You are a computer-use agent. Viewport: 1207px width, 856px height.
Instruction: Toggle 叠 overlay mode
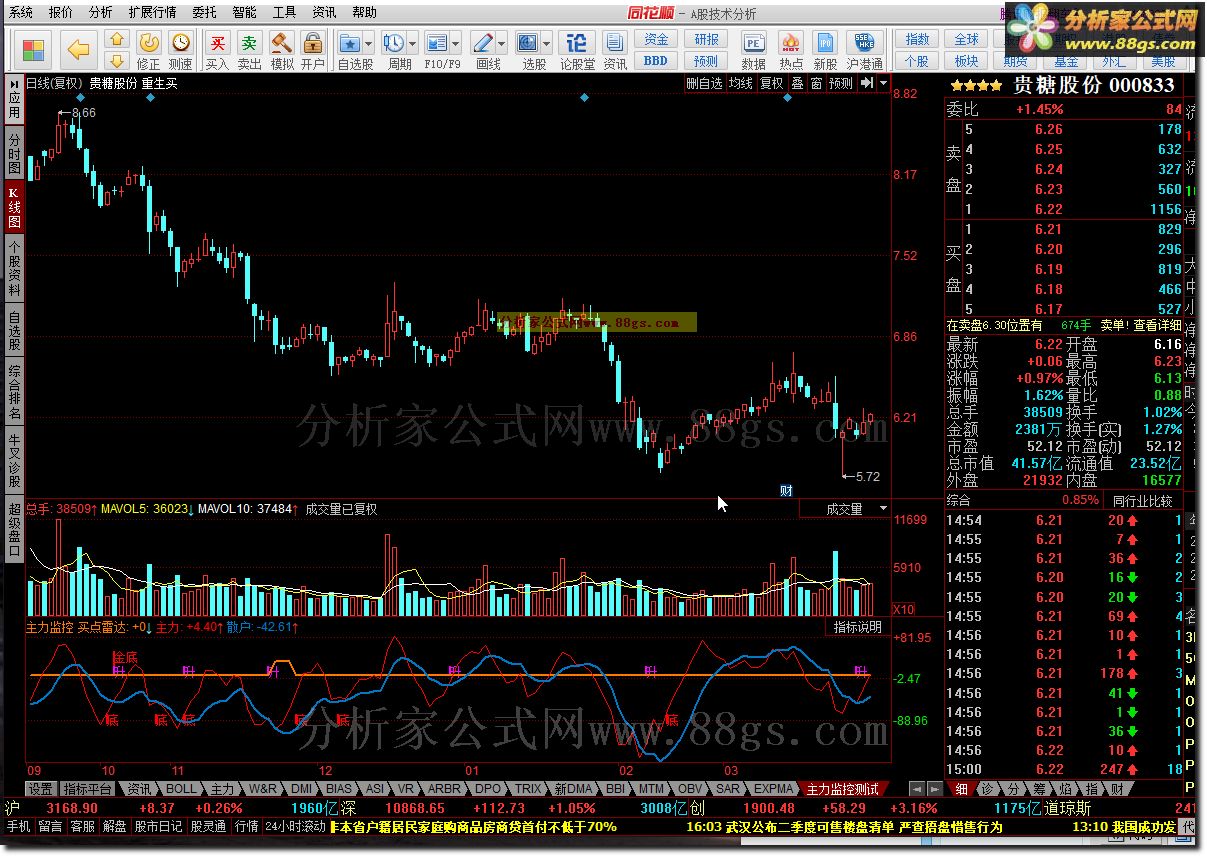[x=797, y=83]
